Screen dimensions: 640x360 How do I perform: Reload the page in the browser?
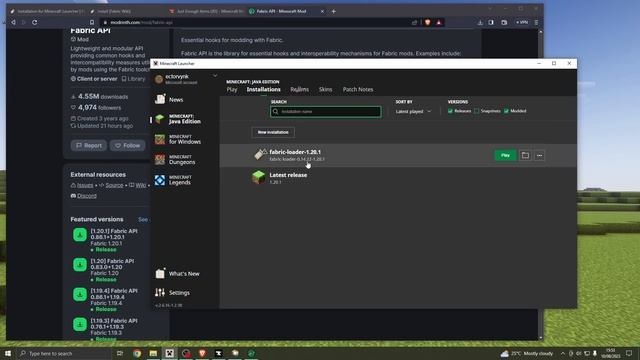pyautogui.click(x=35, y=22)
